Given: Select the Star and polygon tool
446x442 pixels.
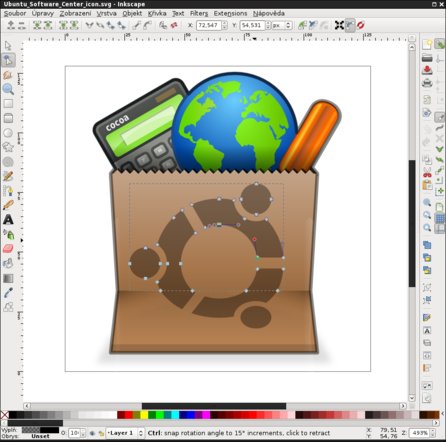Looking at the screenshot, I should pyautogui.click(x=8, y=147).
